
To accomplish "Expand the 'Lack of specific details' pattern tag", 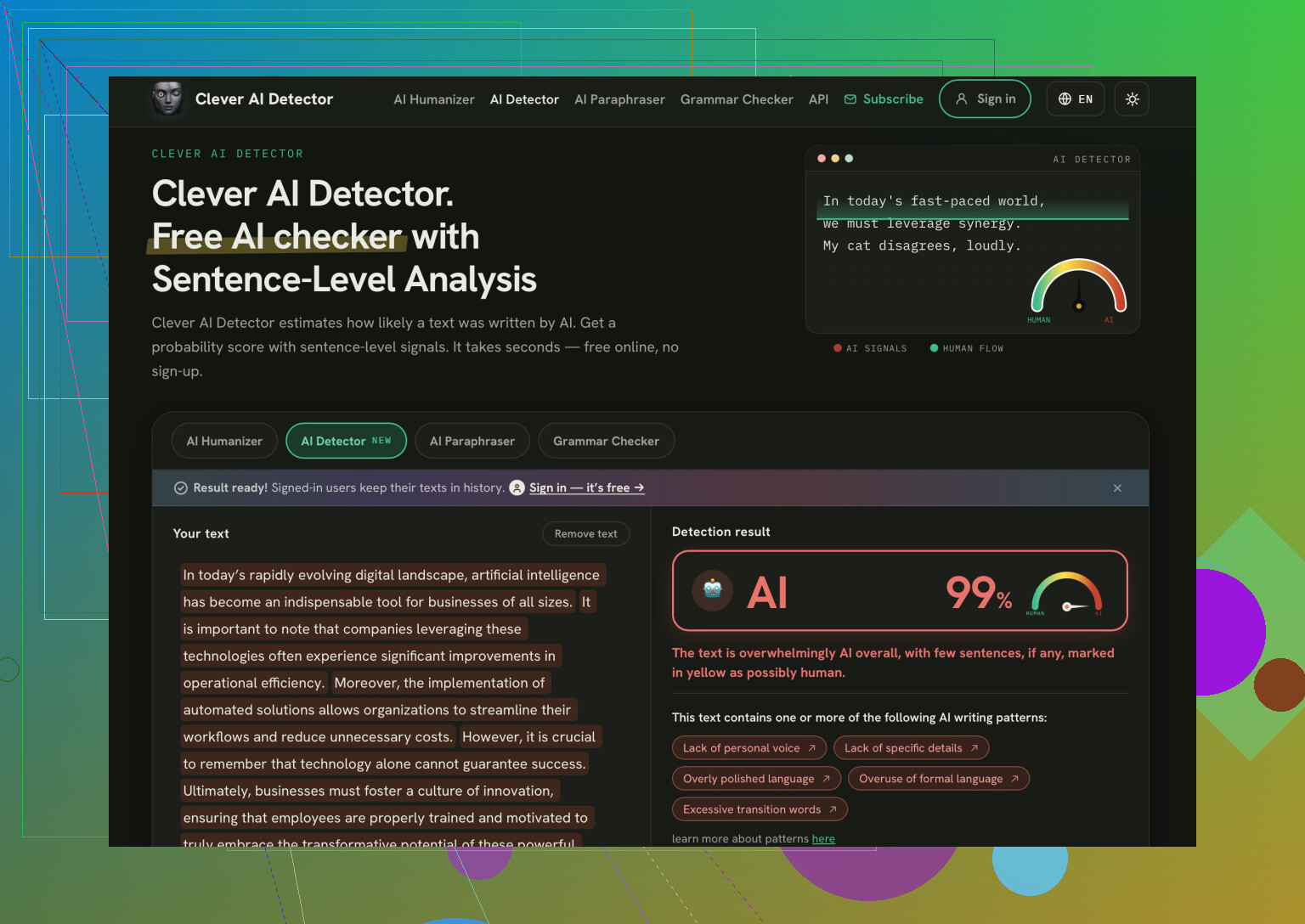I will [911, 748].
